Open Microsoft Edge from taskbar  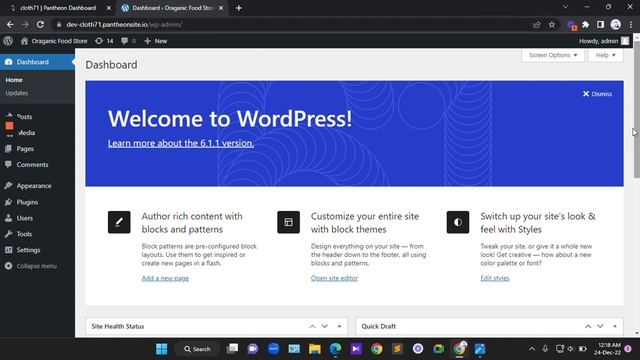tap(336, 349)
